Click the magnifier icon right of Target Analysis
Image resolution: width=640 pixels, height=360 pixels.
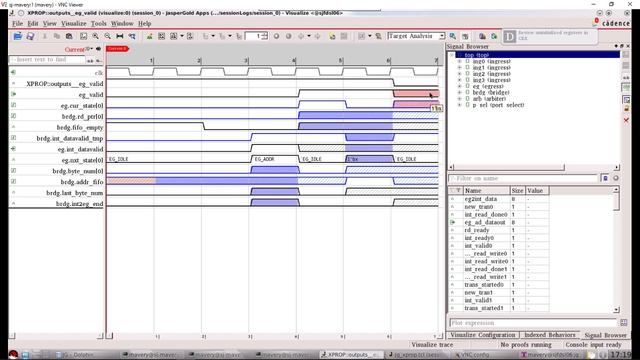coord(452,36)
